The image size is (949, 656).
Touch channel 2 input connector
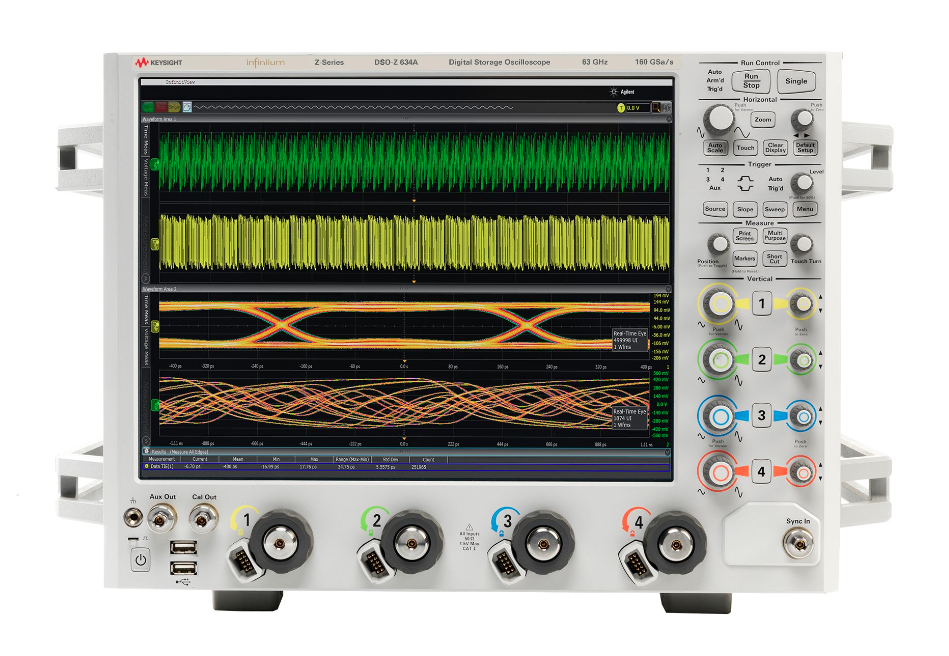click(412, 543)
